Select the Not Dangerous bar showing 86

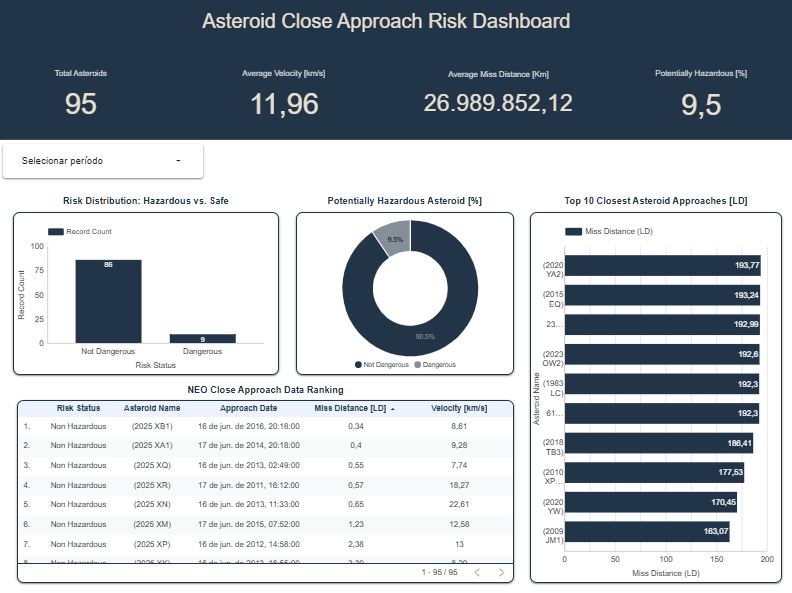108,301
